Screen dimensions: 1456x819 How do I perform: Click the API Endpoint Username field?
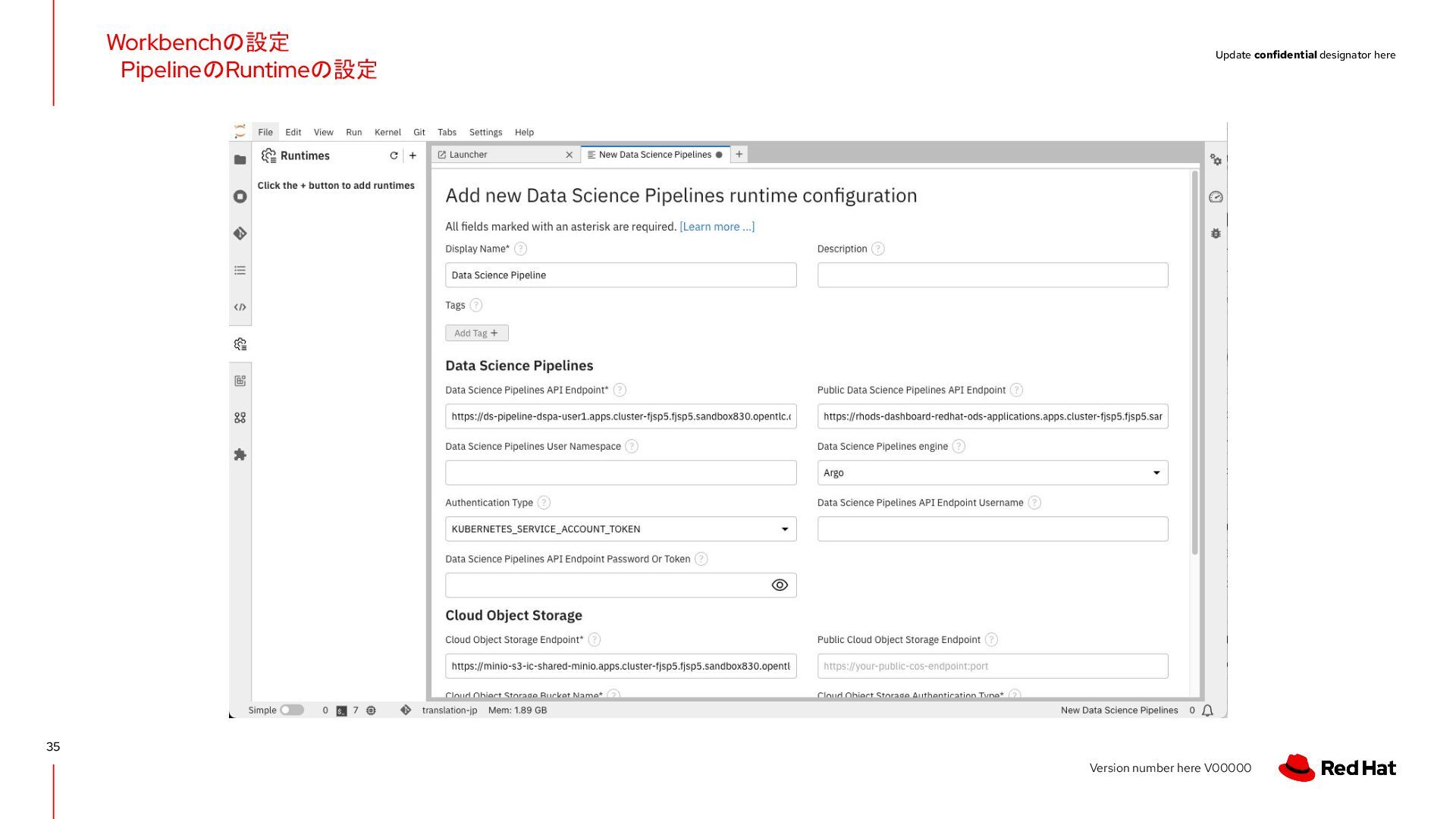pyautogui.click(x=993, y=529)
